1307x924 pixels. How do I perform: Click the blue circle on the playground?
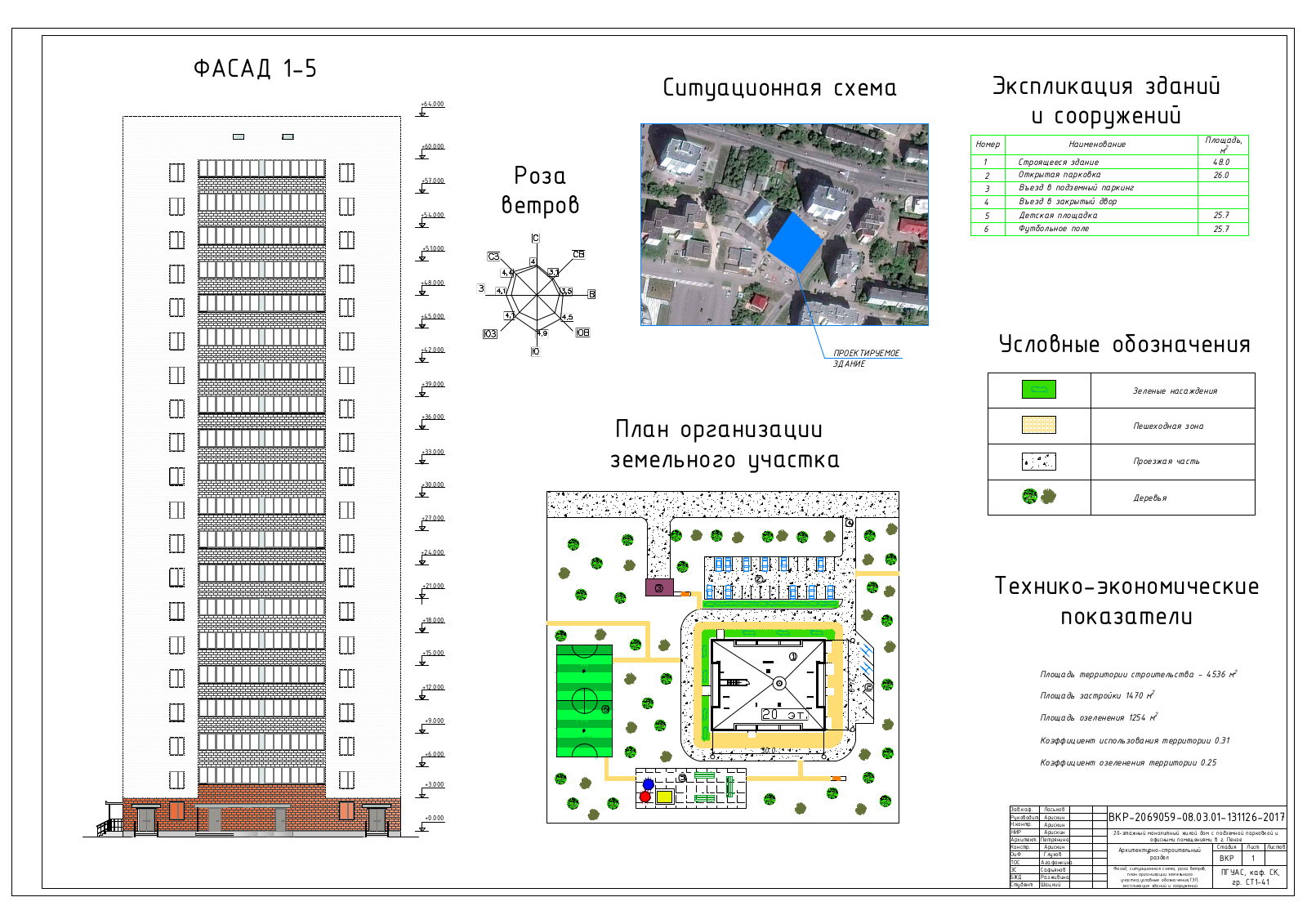point(649,784)
